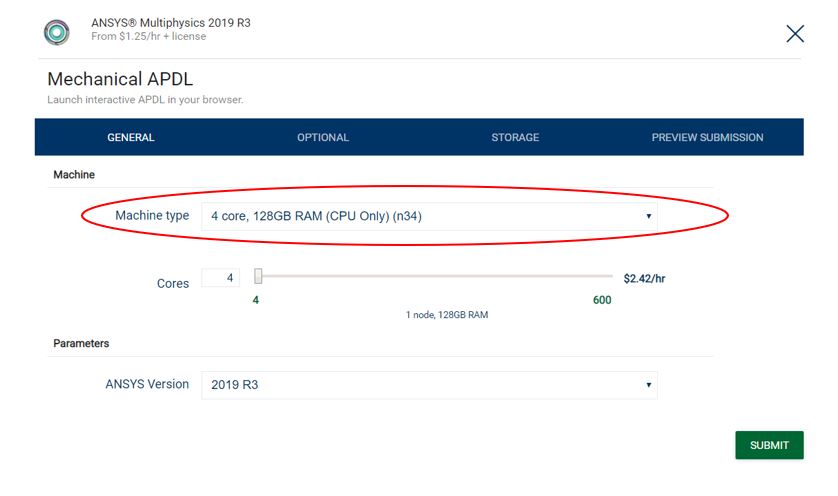Go to the STORAGE tab
This screenshot has height=496, width=838.
click(515, 137)
